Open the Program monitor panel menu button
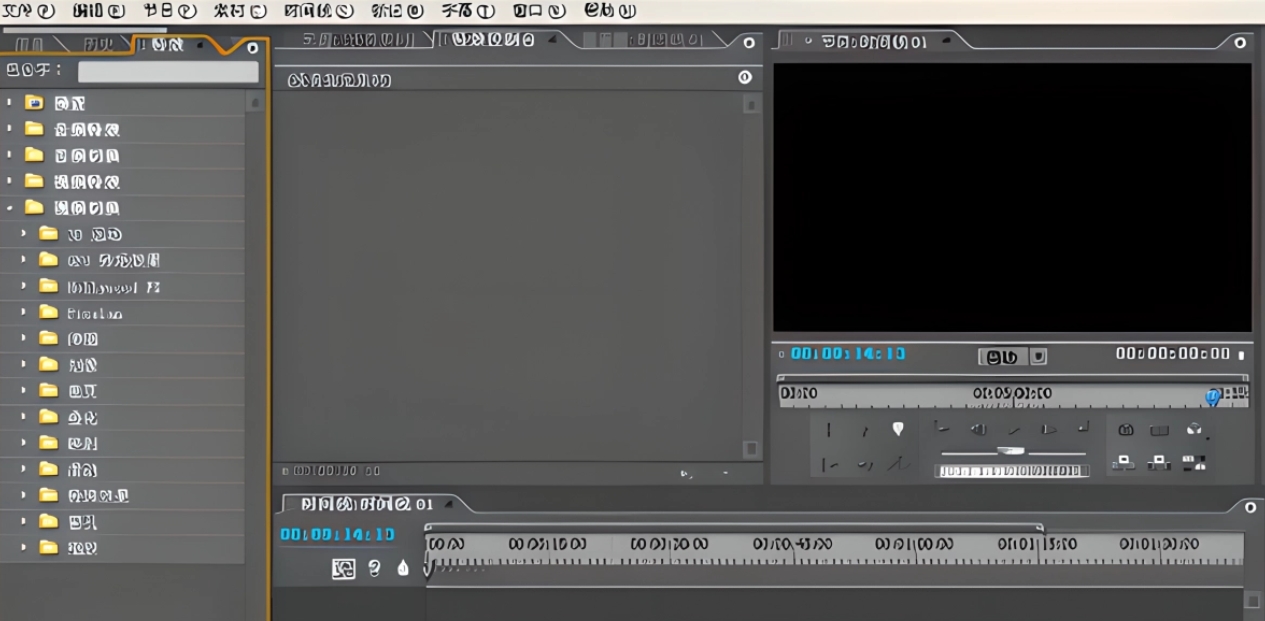 click(1240, 43)
